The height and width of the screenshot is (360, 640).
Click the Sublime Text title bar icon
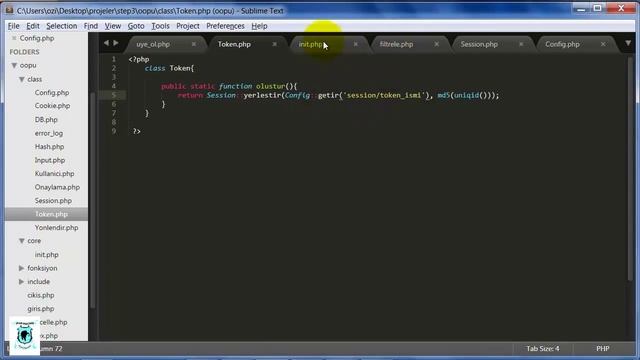tap(9, 10)
